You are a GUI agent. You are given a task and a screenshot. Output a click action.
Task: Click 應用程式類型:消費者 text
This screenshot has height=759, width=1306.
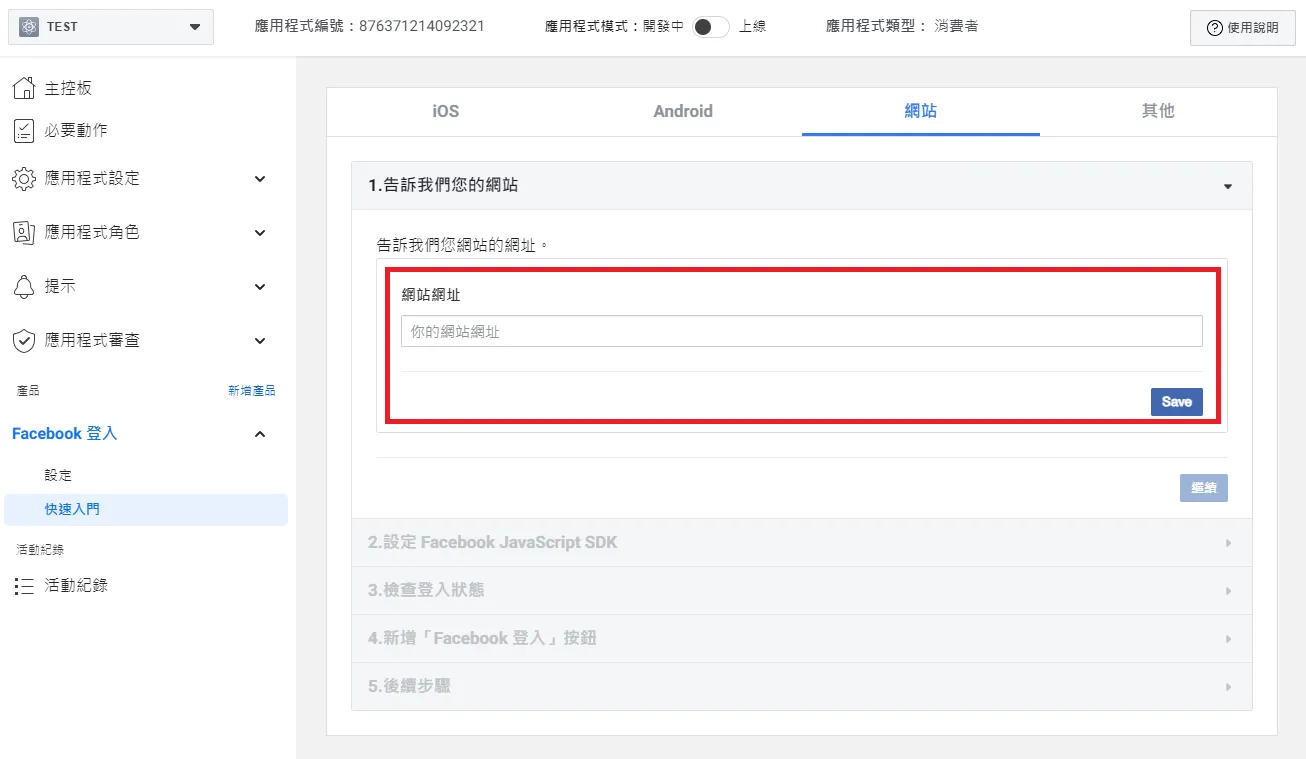pyautogui.click(x=902, y=27)
